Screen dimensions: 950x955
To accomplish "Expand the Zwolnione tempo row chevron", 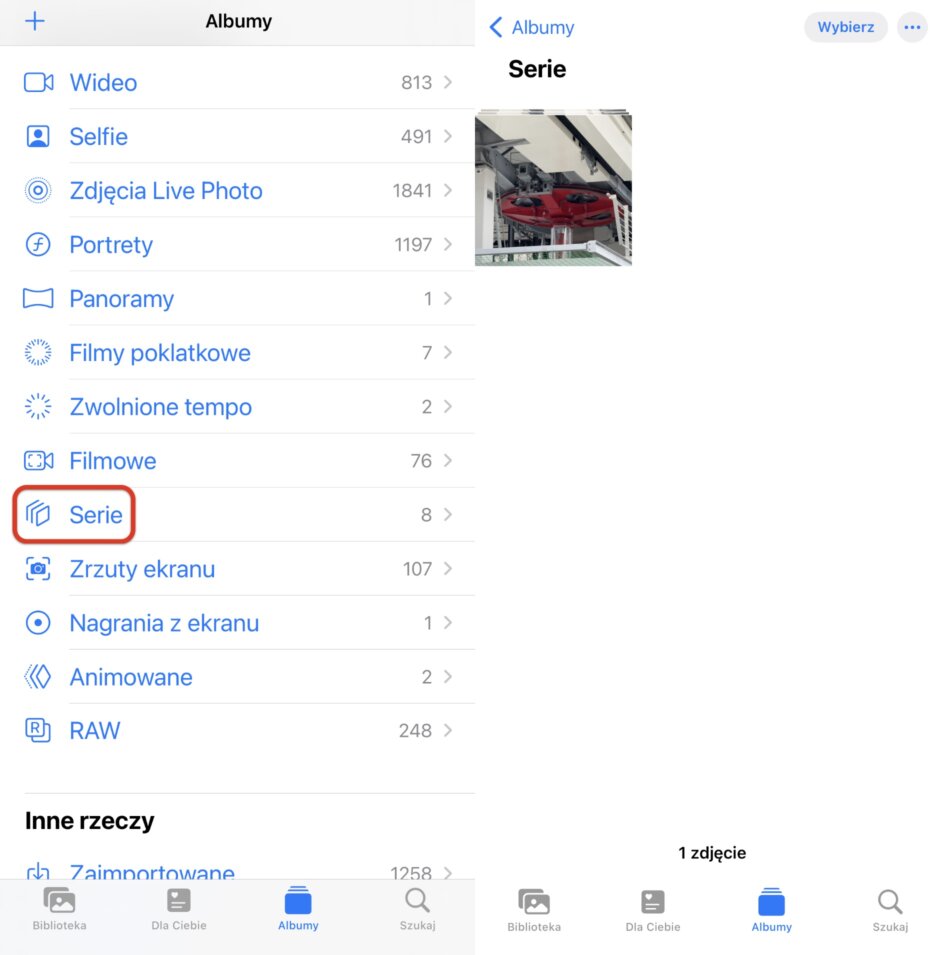I will 448,406.
